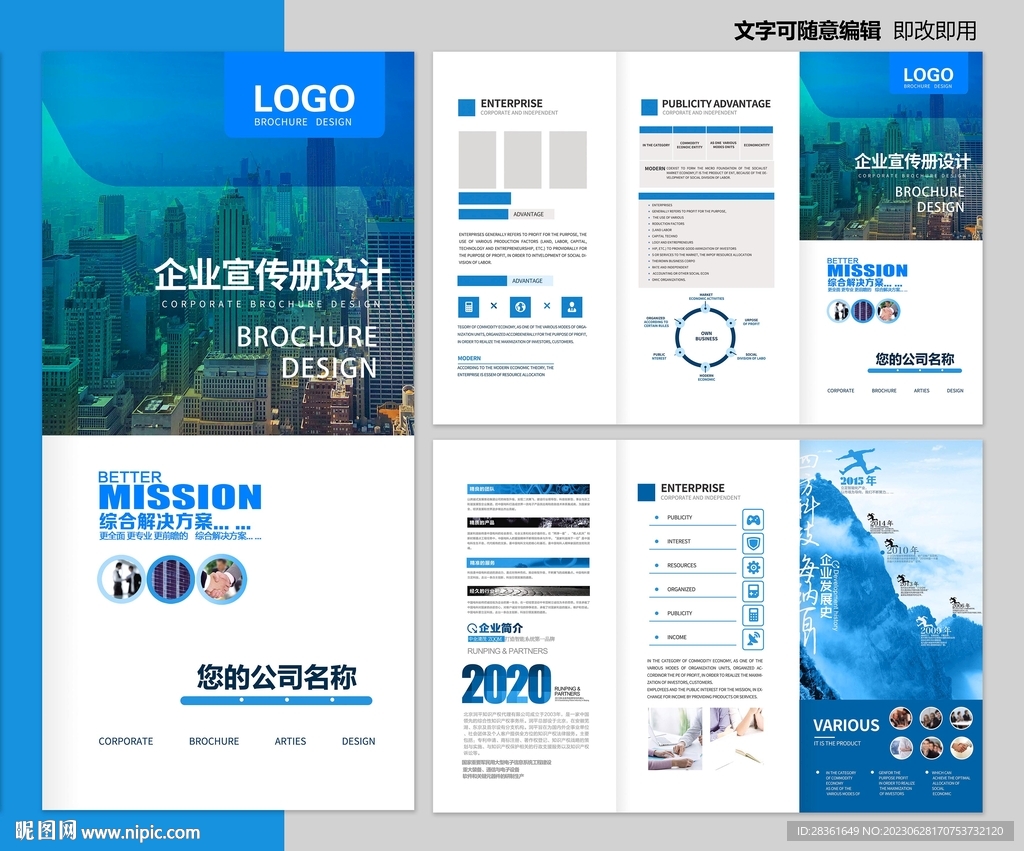Click the 企业宣传册设计 title on the large cover
Image resolution: width=1024 pixels, height=851 pixels.
click(x=272, y=274)
